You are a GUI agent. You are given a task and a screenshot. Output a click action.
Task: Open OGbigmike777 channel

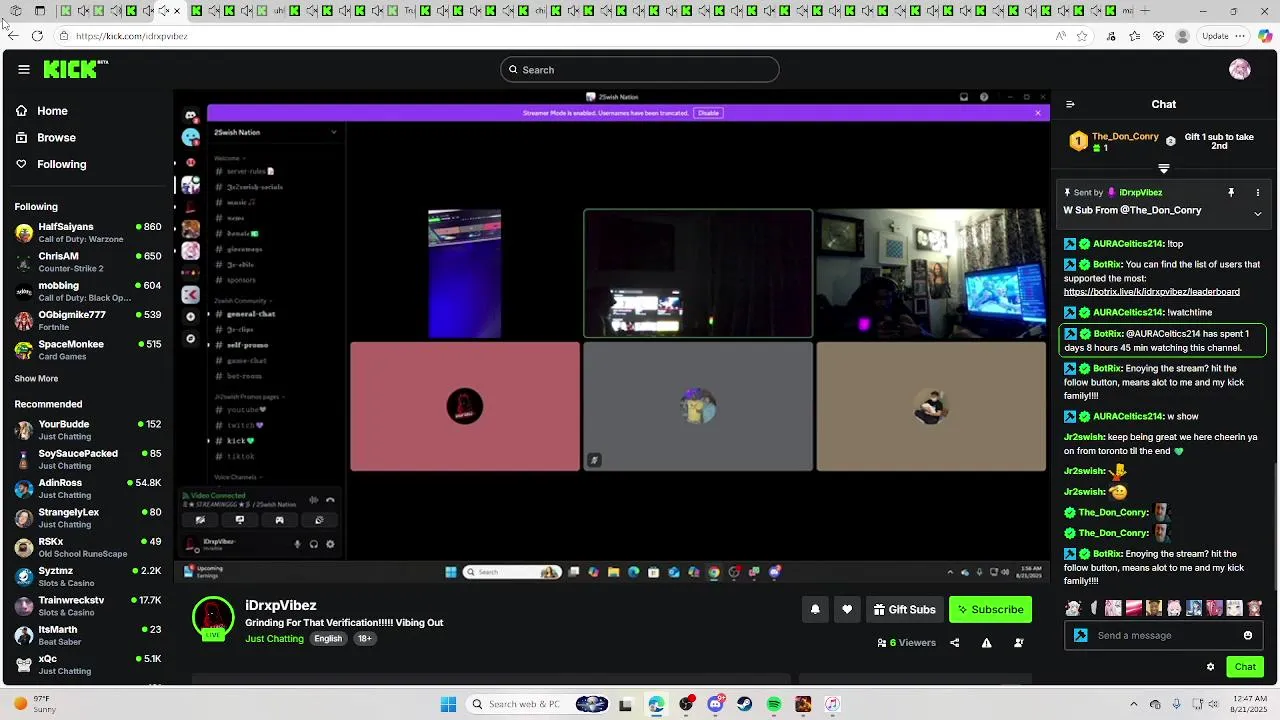(x=88, y=321)
